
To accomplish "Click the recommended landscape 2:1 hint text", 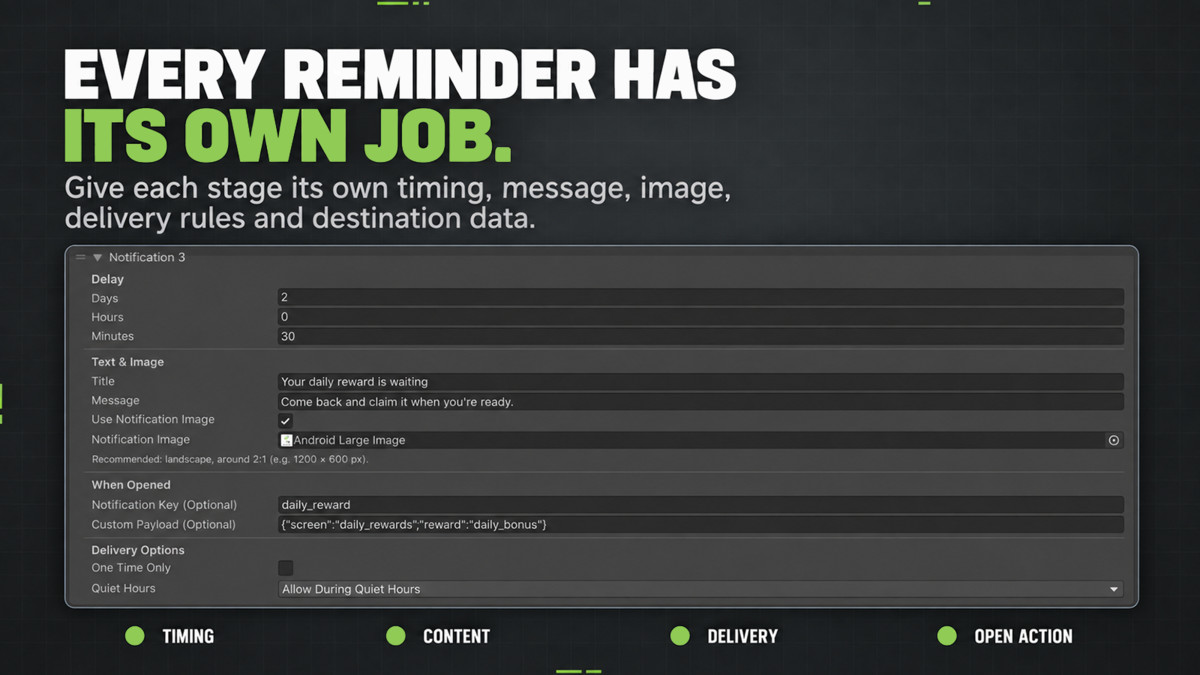I will pyautogui.click(x=230, y=460).
